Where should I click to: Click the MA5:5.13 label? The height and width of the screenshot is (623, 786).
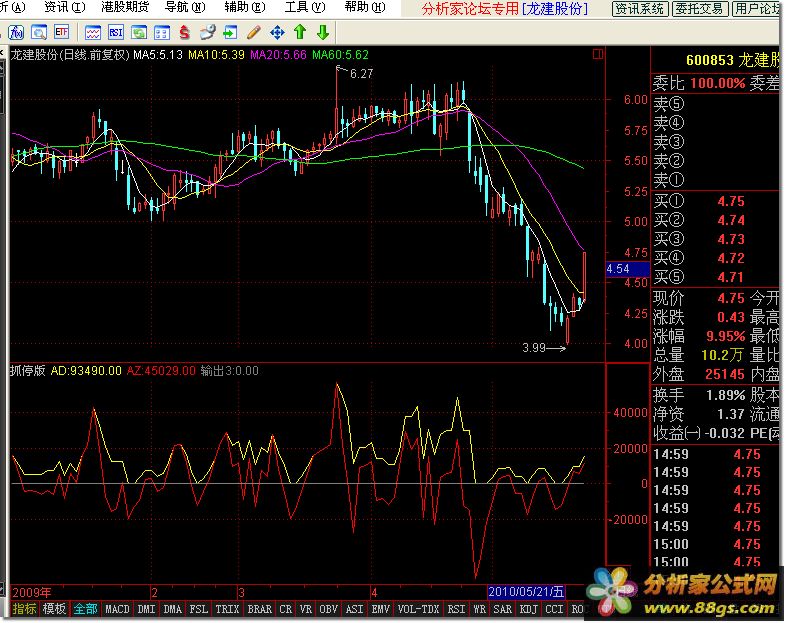[x=158, y=55]
